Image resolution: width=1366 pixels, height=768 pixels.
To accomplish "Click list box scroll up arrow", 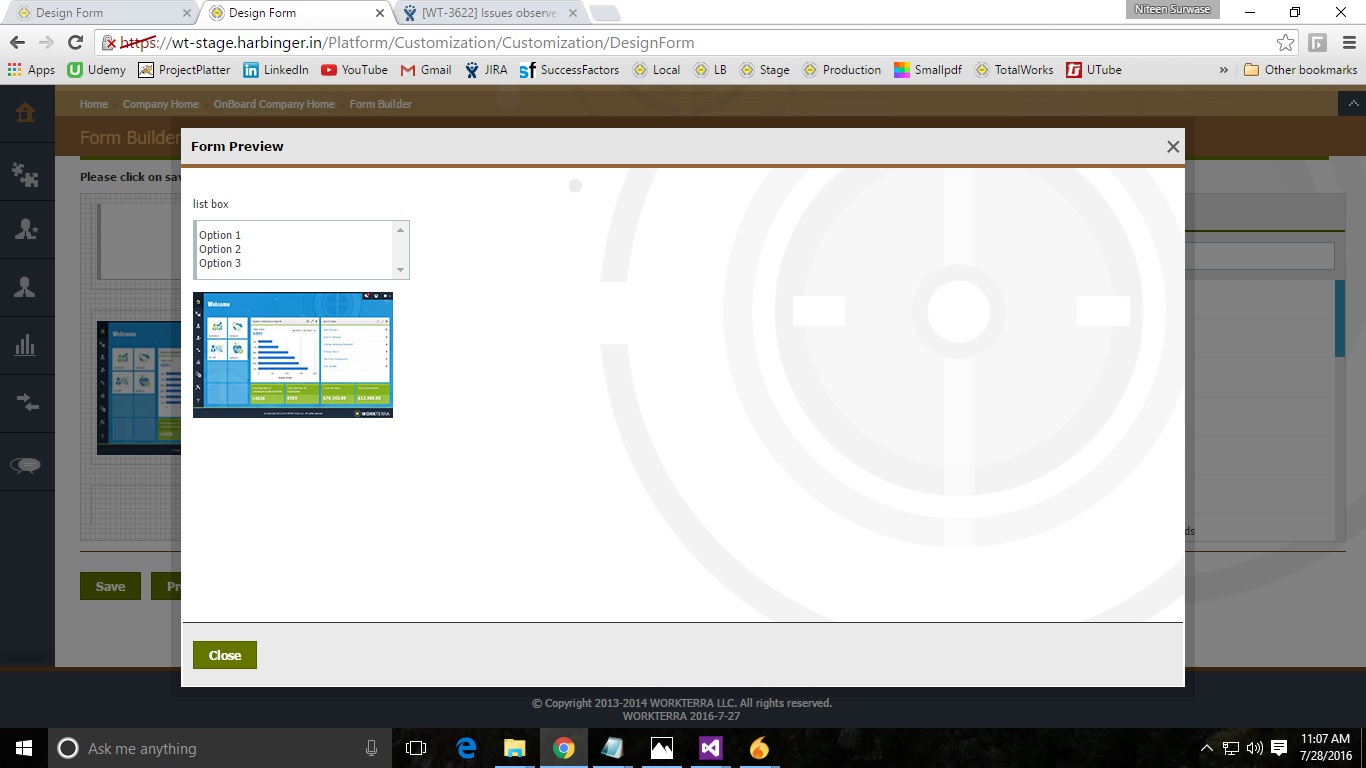I will click(400, 230).
